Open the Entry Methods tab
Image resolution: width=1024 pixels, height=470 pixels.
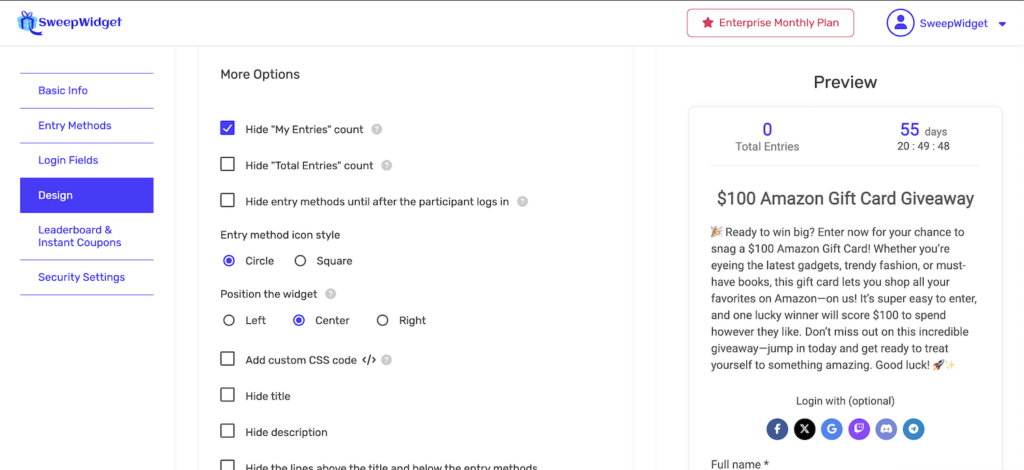pos(75,126)
